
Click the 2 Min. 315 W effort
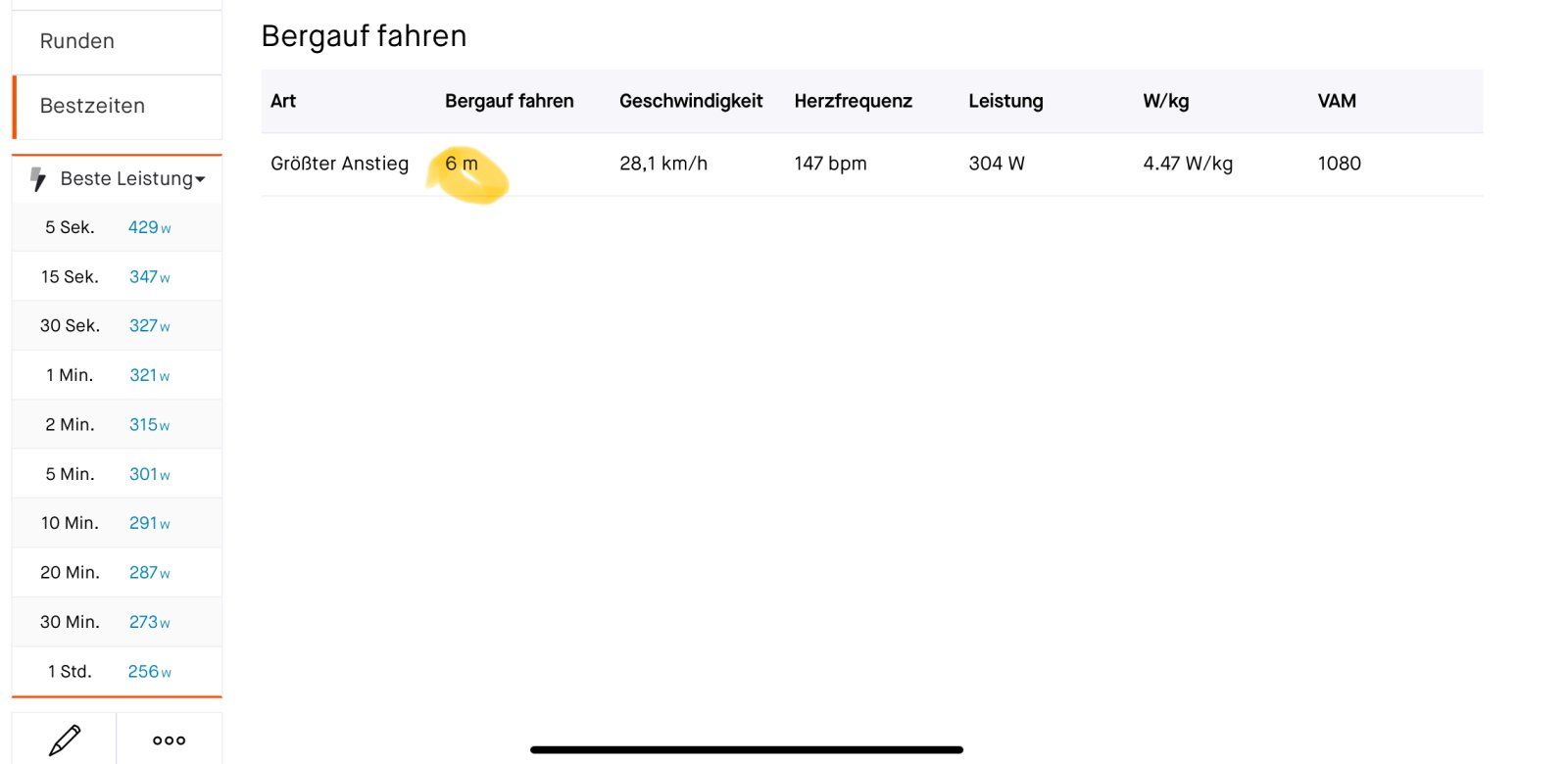click(117, 425)
